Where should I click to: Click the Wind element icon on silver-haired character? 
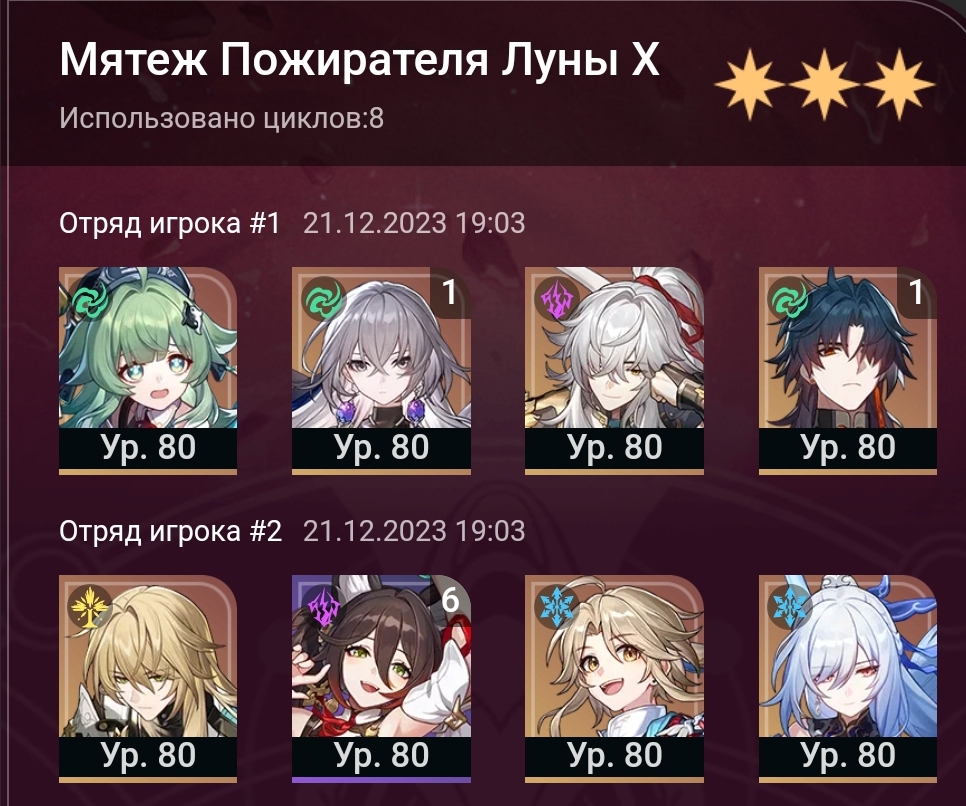tap(323, 300)
